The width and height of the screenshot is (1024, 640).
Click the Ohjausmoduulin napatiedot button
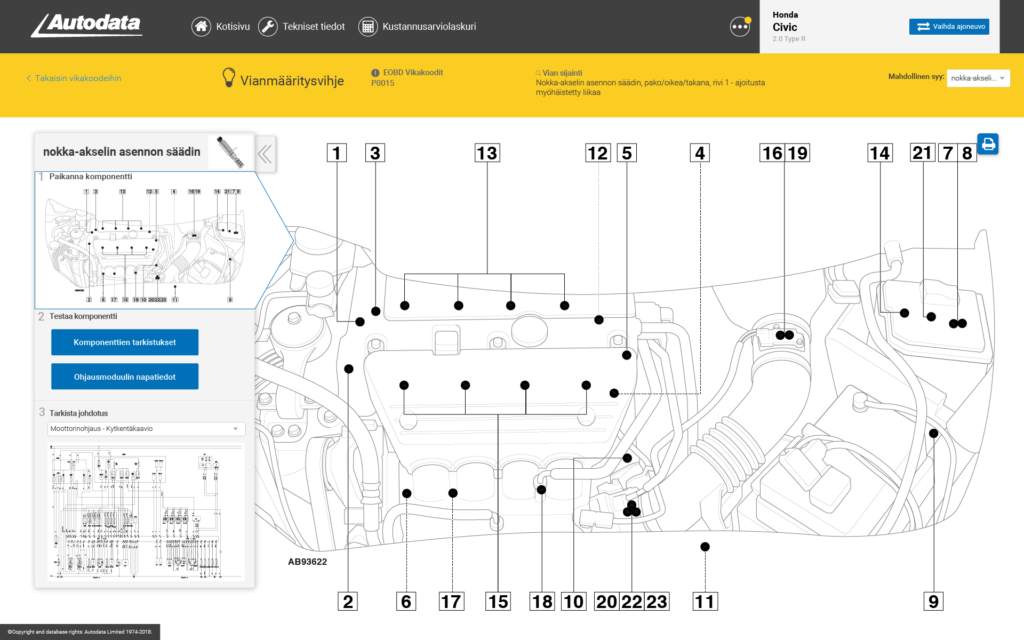click(x=124, y=376)
